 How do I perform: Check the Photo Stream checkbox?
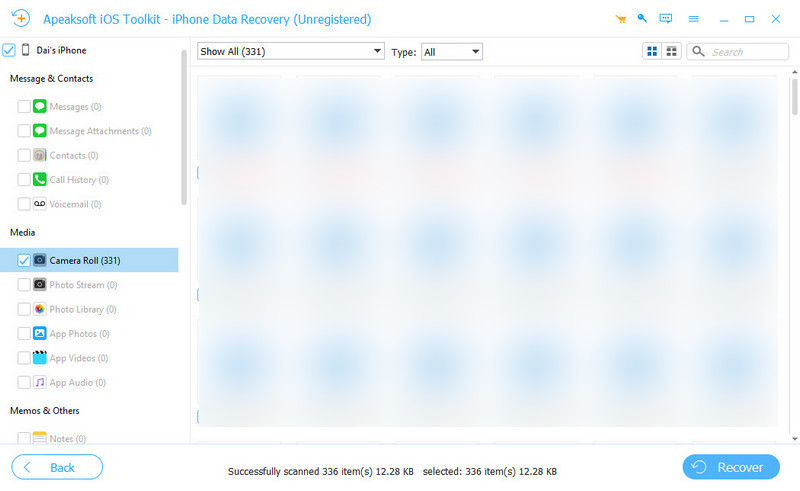[23, 284]
